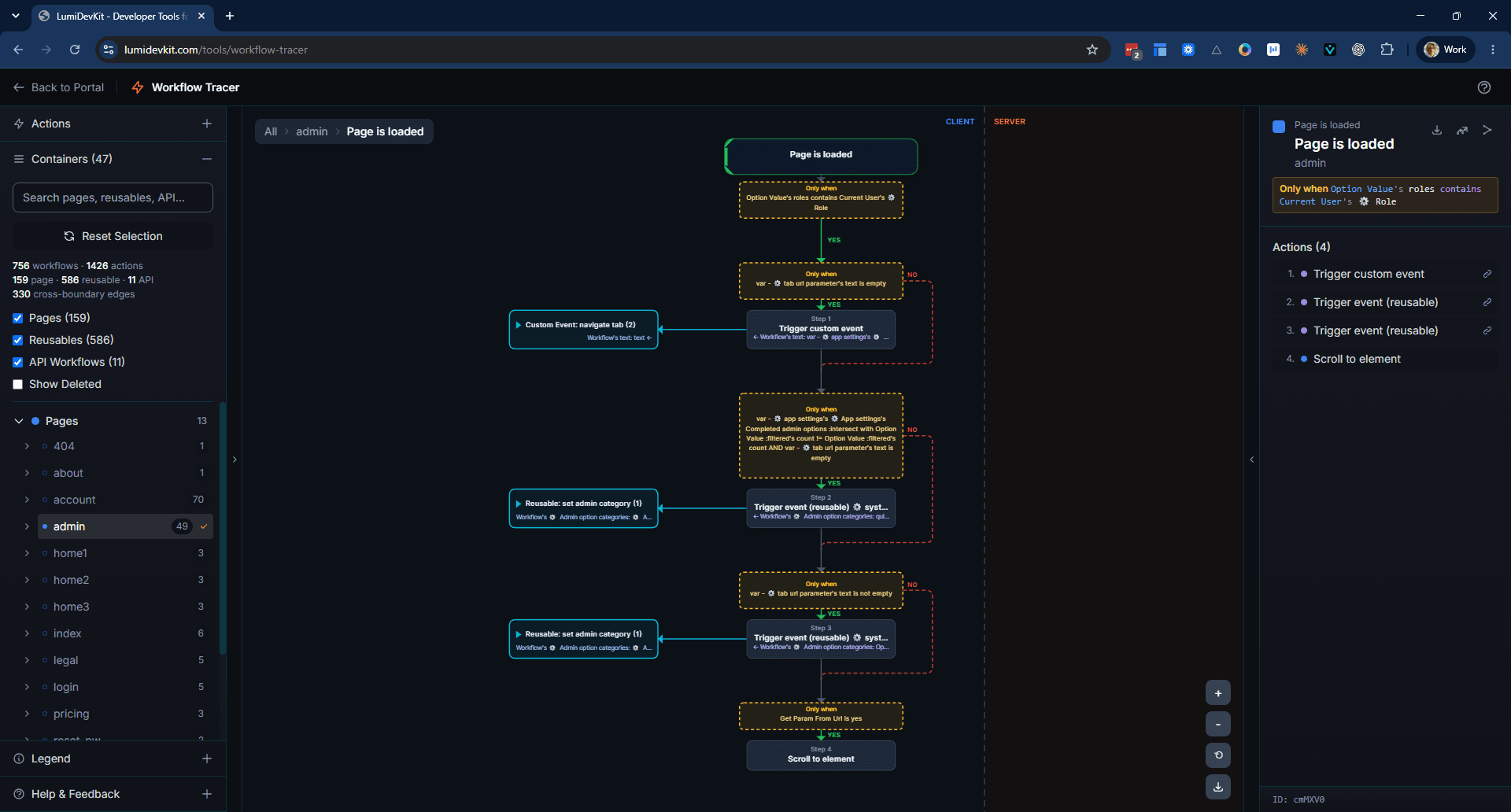Collapse the Containers (47) section
1511x812 pixels.
[x=207, y=159]
